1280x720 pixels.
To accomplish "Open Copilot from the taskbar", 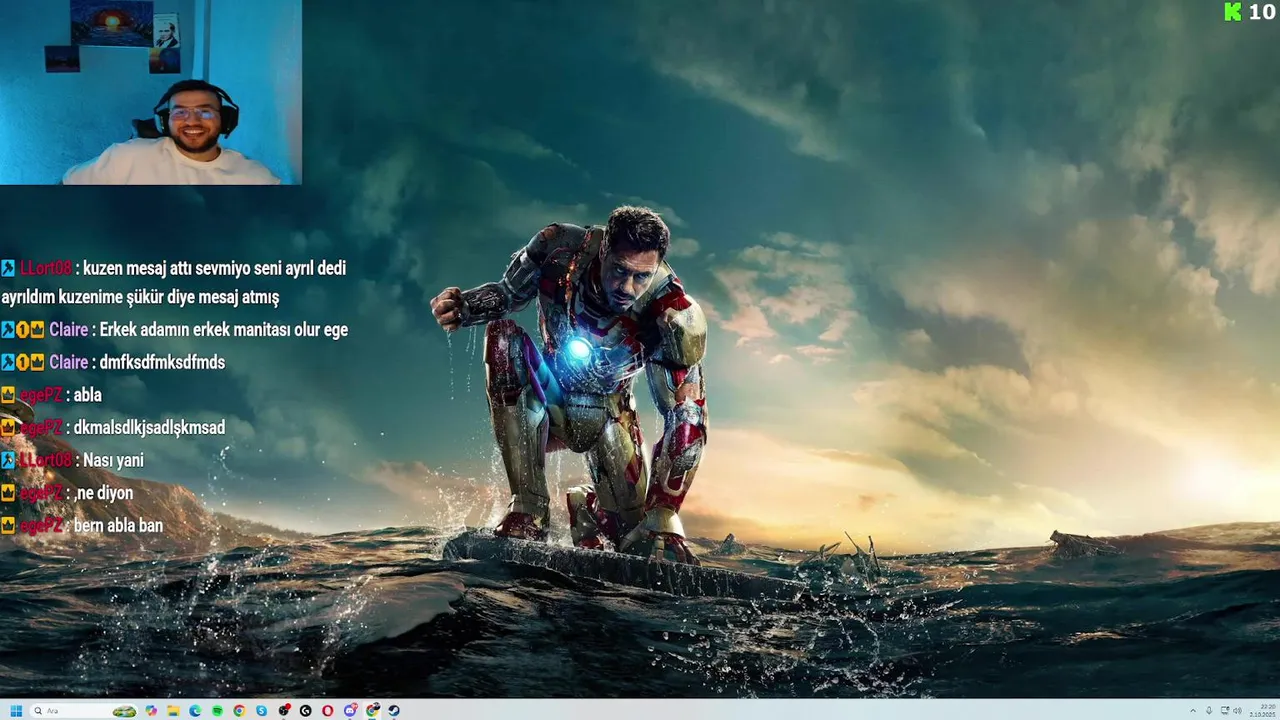I will 151,711.
